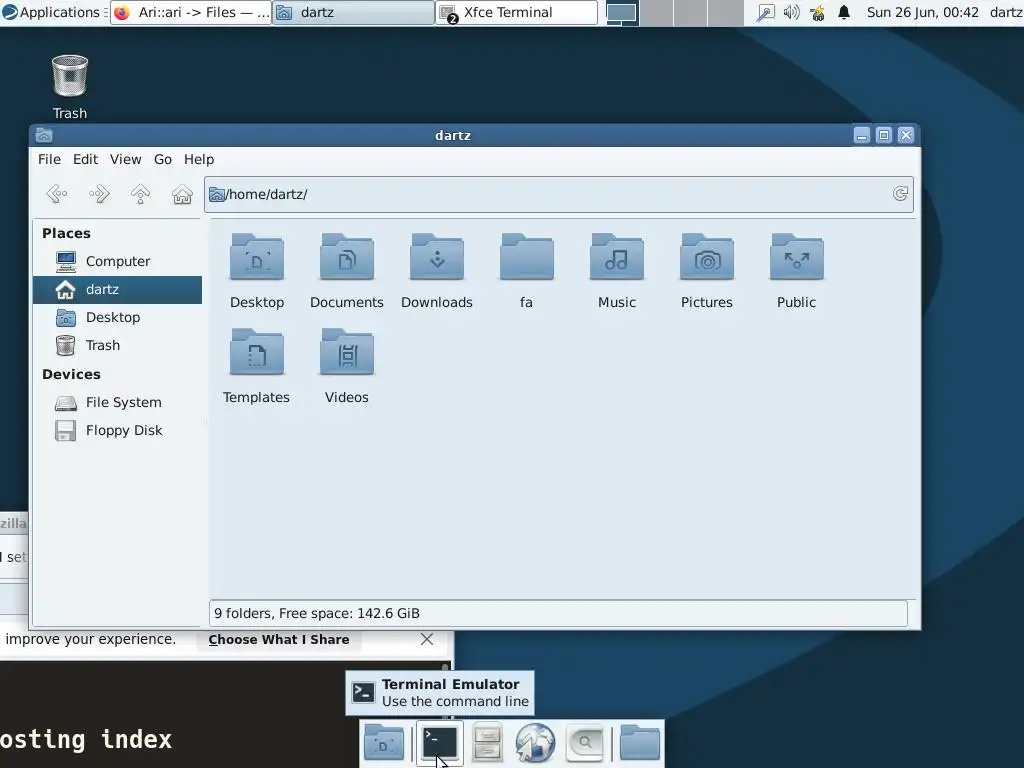Click the file manager window title icon
This screenshot has height=768, width=1024.
(44, 135)
